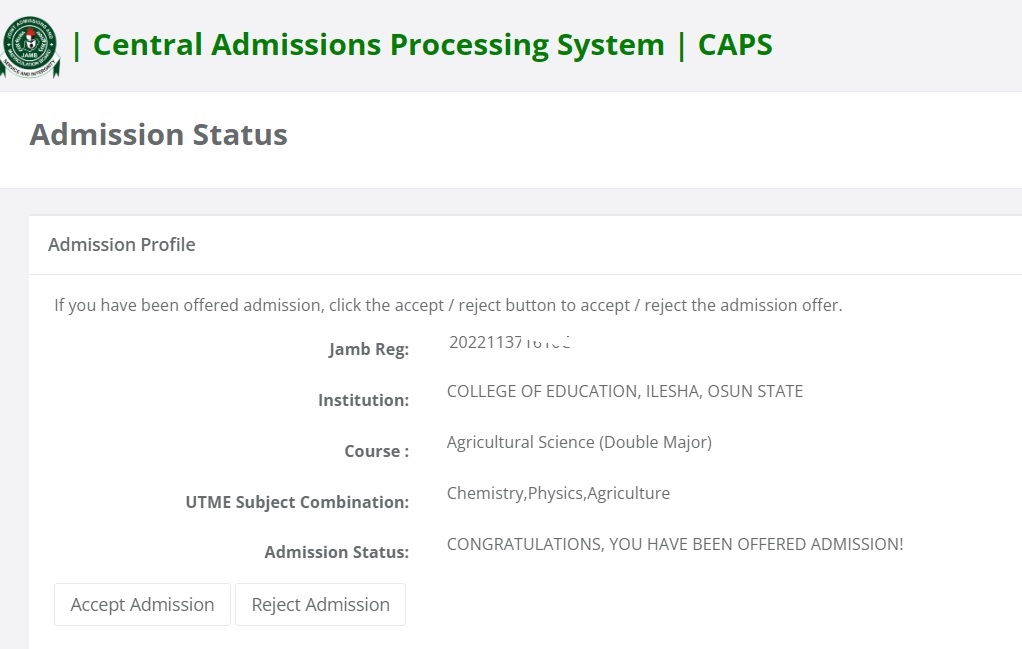Click the Course field label

(x=376, y=452)
